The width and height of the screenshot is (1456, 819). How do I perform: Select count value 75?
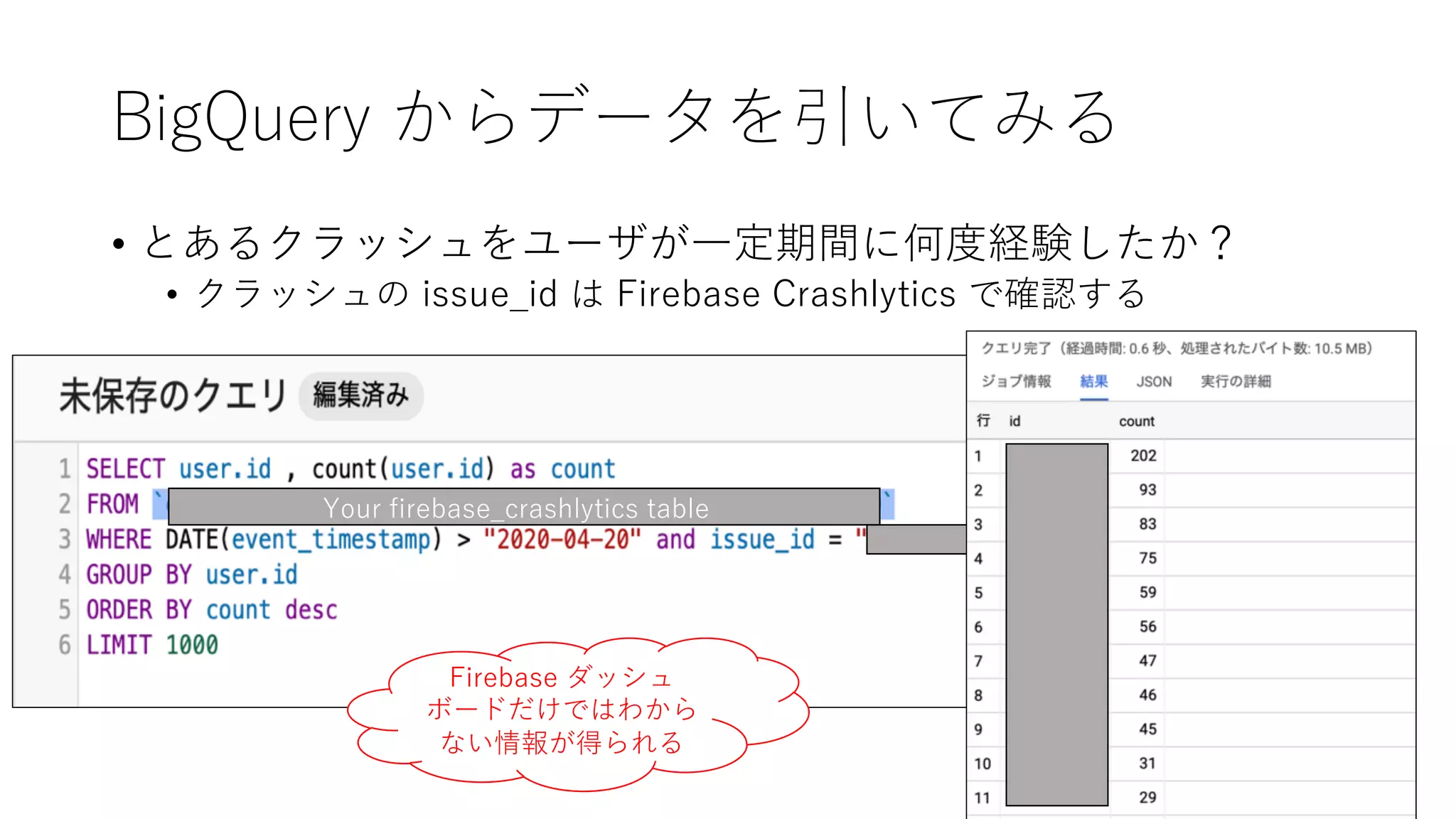pos(1147,558)
